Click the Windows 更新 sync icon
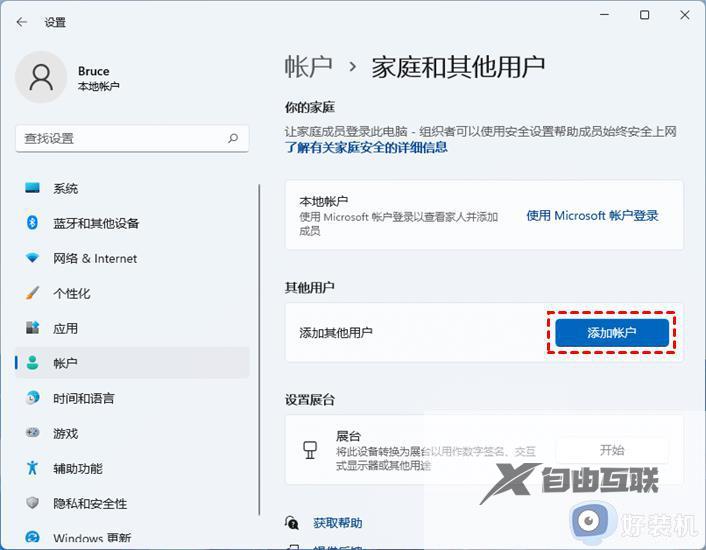Screen dimensions: 706x550 click(x=32, y=537)
